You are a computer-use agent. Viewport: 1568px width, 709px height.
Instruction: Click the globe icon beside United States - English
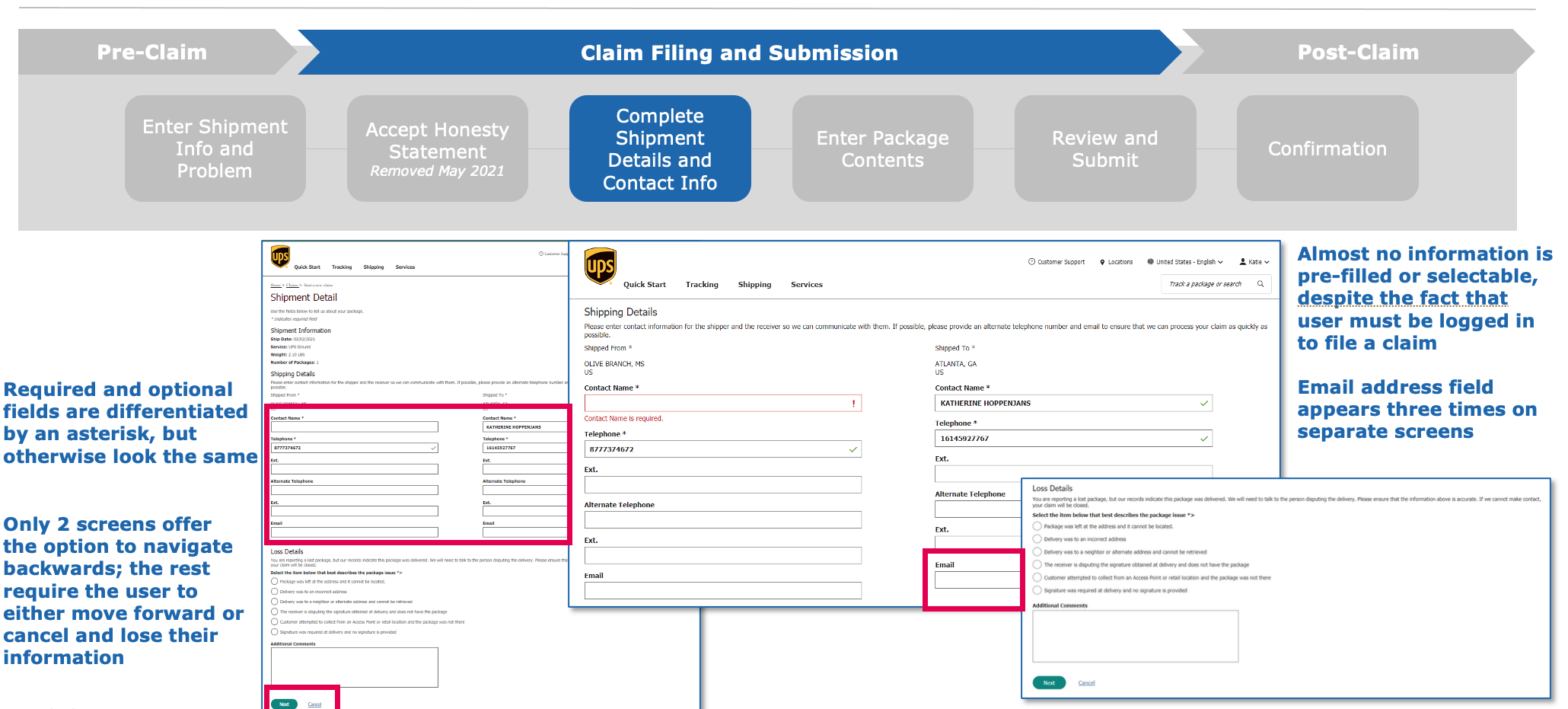[x=1150, y=262]
